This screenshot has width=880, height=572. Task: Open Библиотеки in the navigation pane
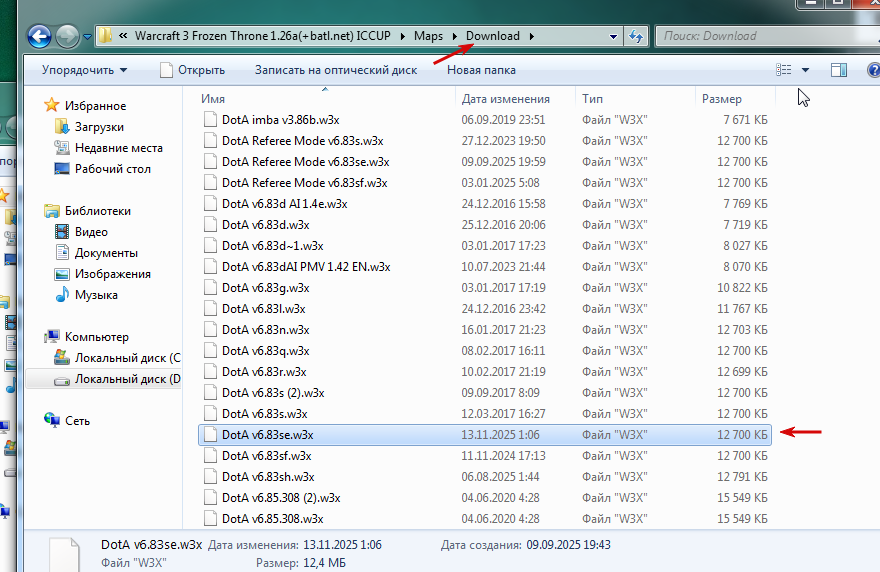tap(98, 211)
